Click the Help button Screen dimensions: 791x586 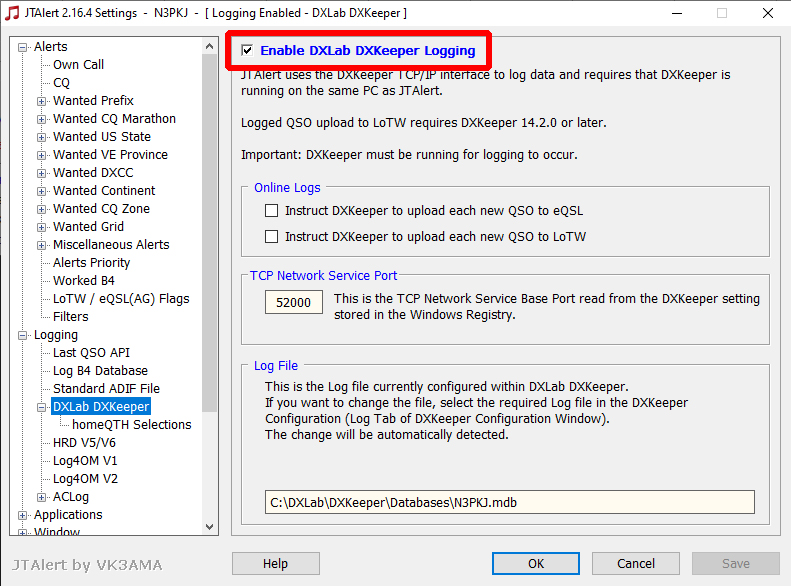tap(275, 564)
